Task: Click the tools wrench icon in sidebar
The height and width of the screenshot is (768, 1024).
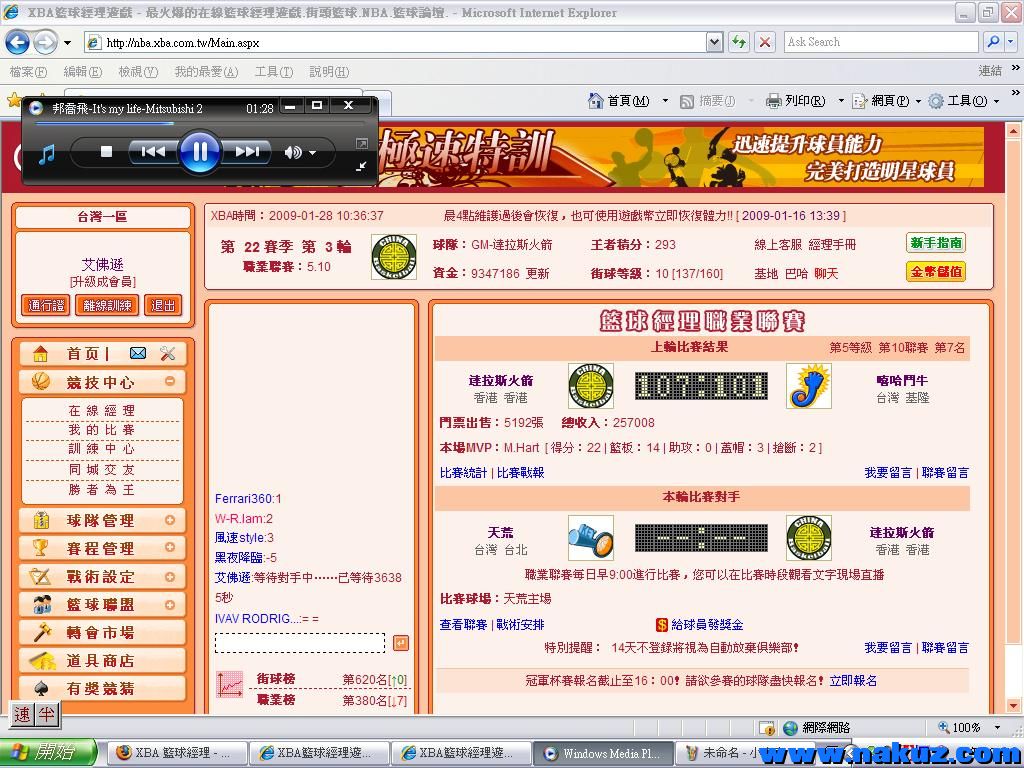Action: click(168, 353)
